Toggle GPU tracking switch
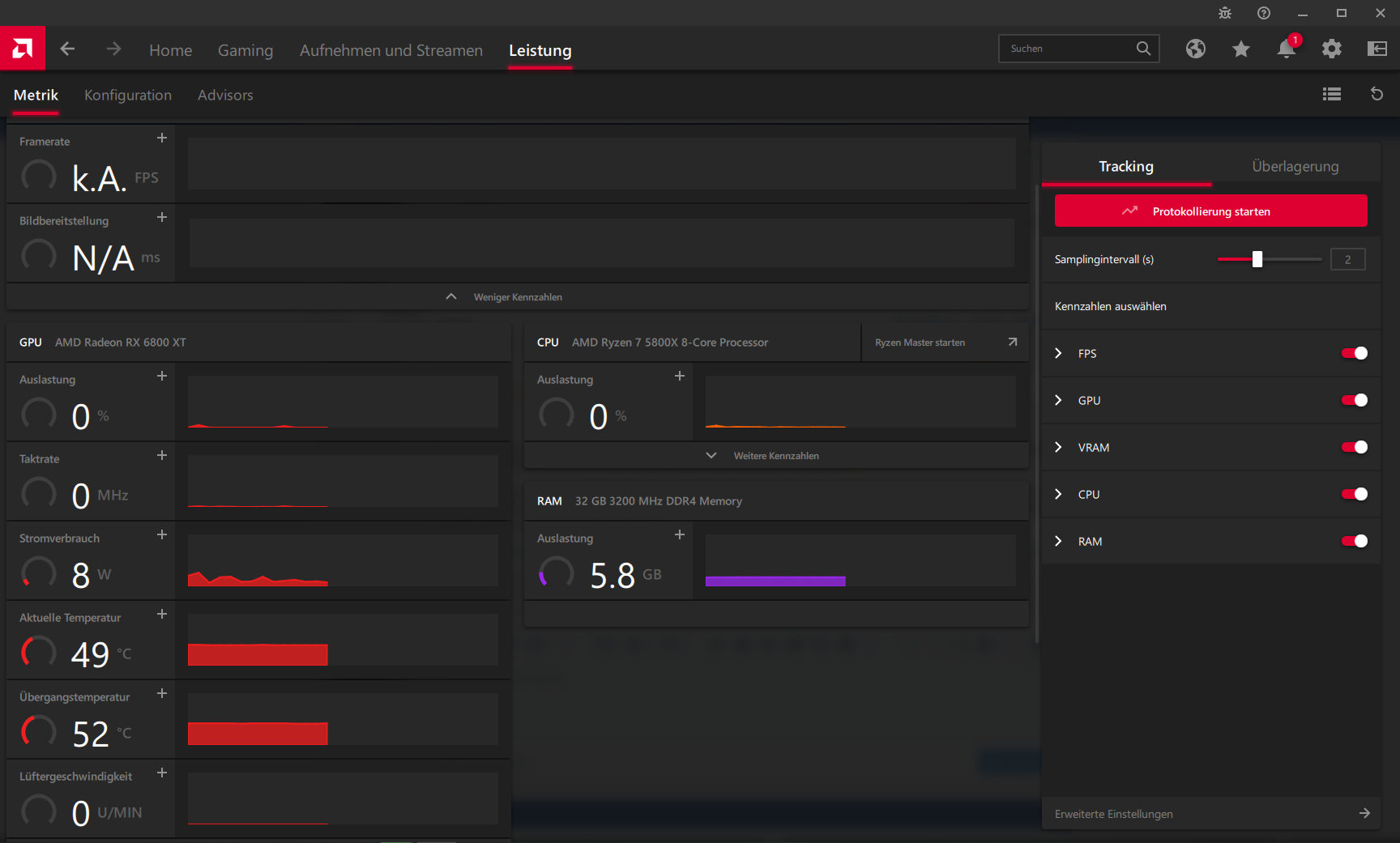 1355,400
